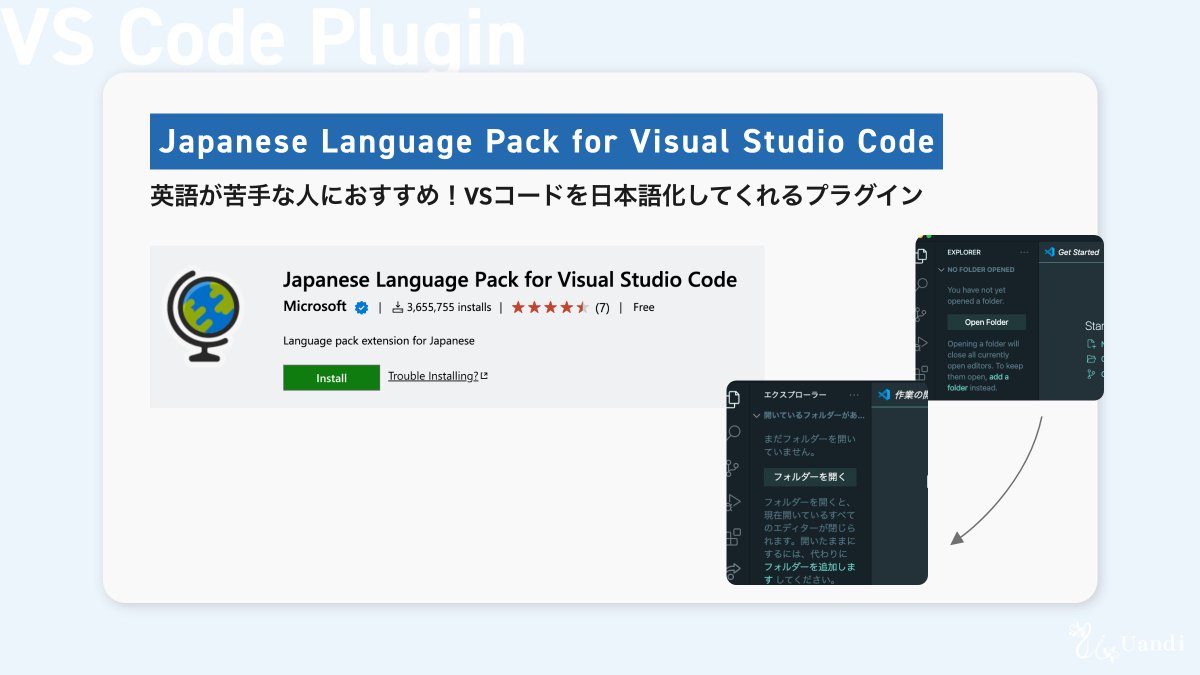Click New File icon under Start in Get Started
Screen dimensions: 1200x675
[x=1091, y=343]
